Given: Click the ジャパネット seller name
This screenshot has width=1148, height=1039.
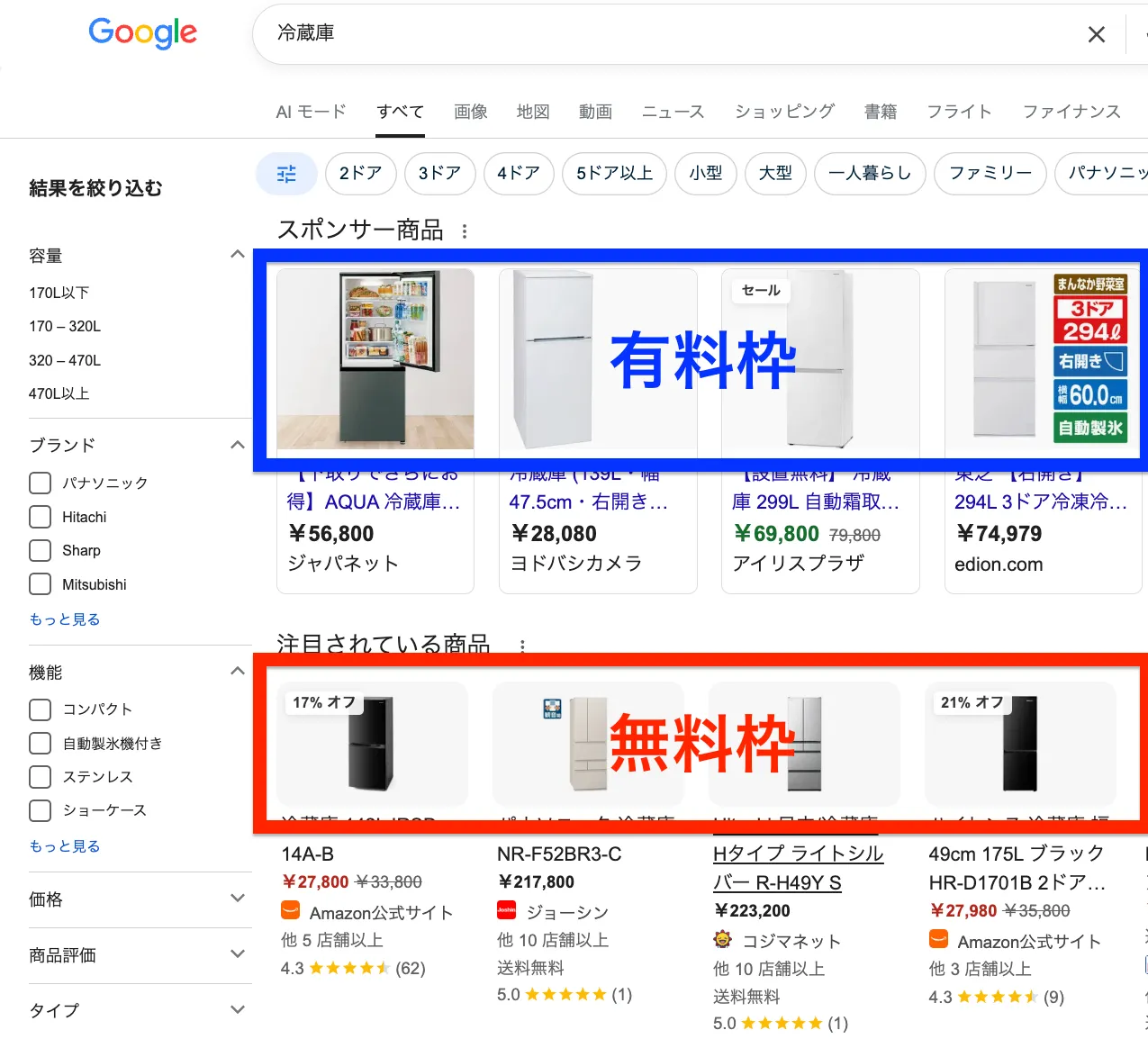Looking at the screenshot, I should (x=342, y=564).
